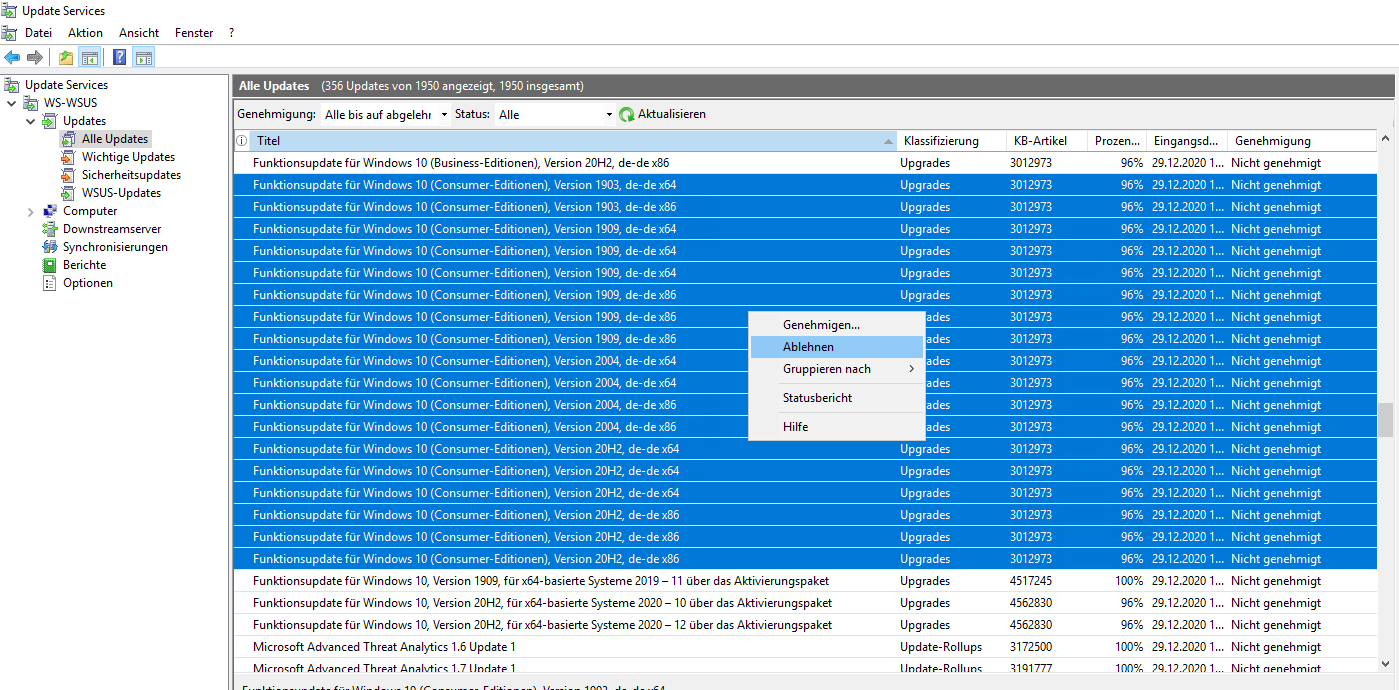Select Optionen in the tree

[88, 283]
